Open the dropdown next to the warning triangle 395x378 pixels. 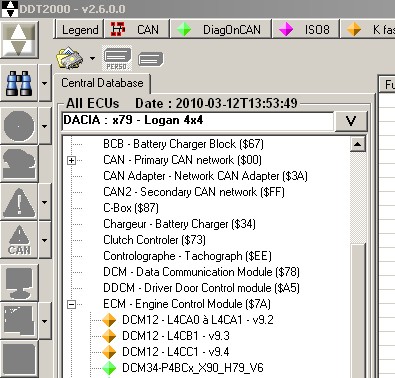[x=45, y=202]
